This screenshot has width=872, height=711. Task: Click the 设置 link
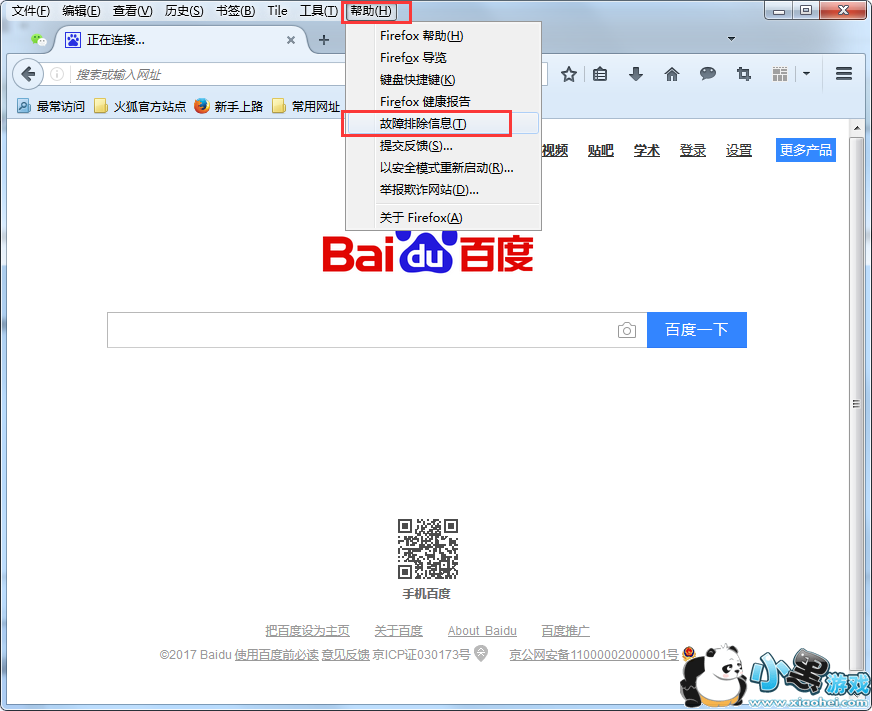click(x=739, y=150)
